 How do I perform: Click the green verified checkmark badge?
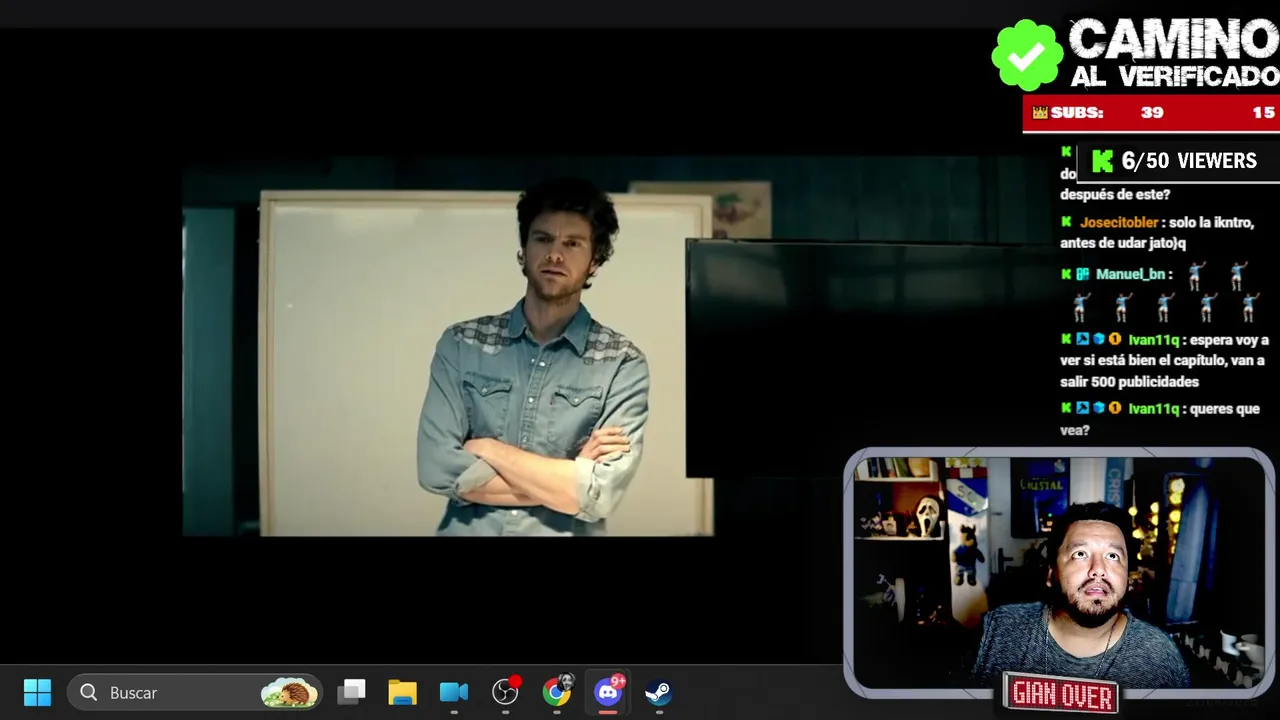click(1027, 54)
